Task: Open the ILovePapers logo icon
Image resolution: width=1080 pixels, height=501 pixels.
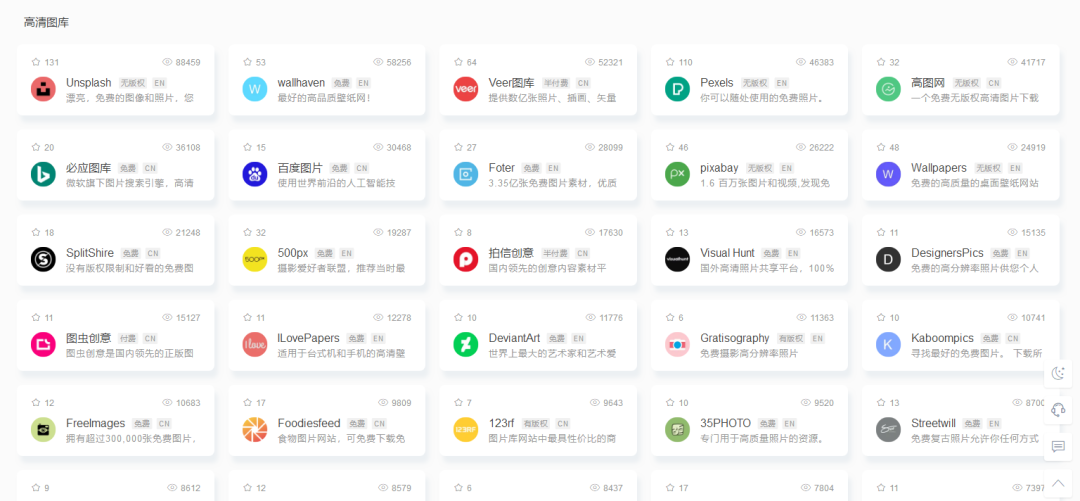Action: [x=254, y=345]
